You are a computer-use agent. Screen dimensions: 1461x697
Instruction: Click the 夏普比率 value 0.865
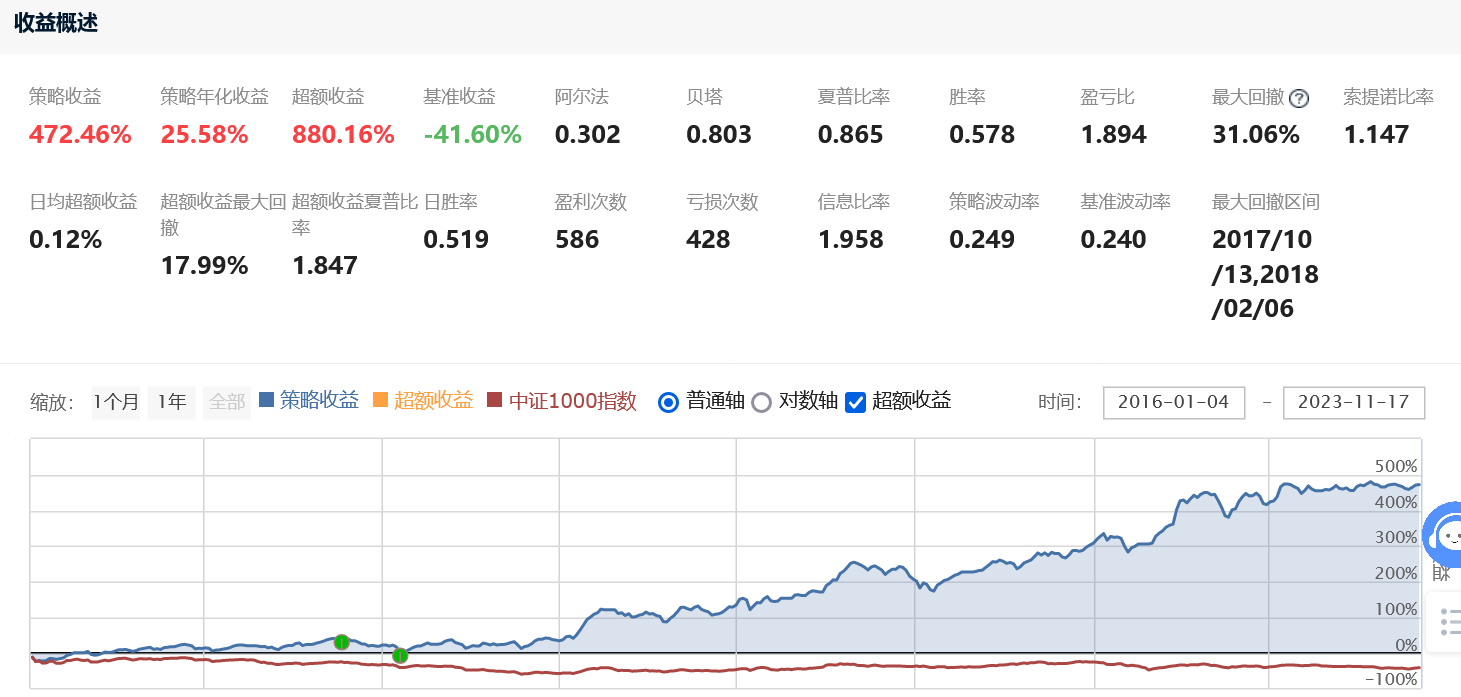tap(851, 135)
